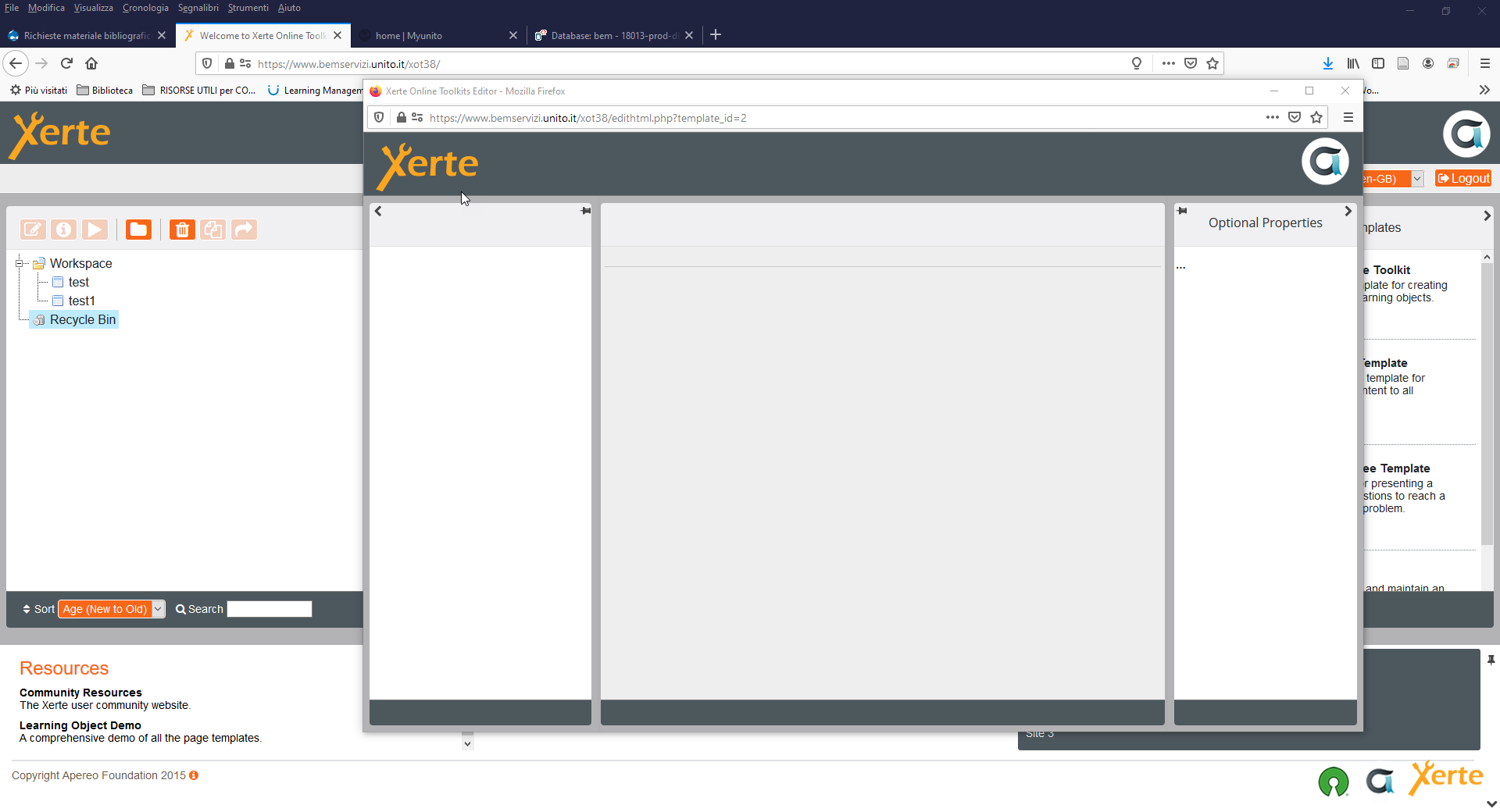Select the test1 project

81,301
